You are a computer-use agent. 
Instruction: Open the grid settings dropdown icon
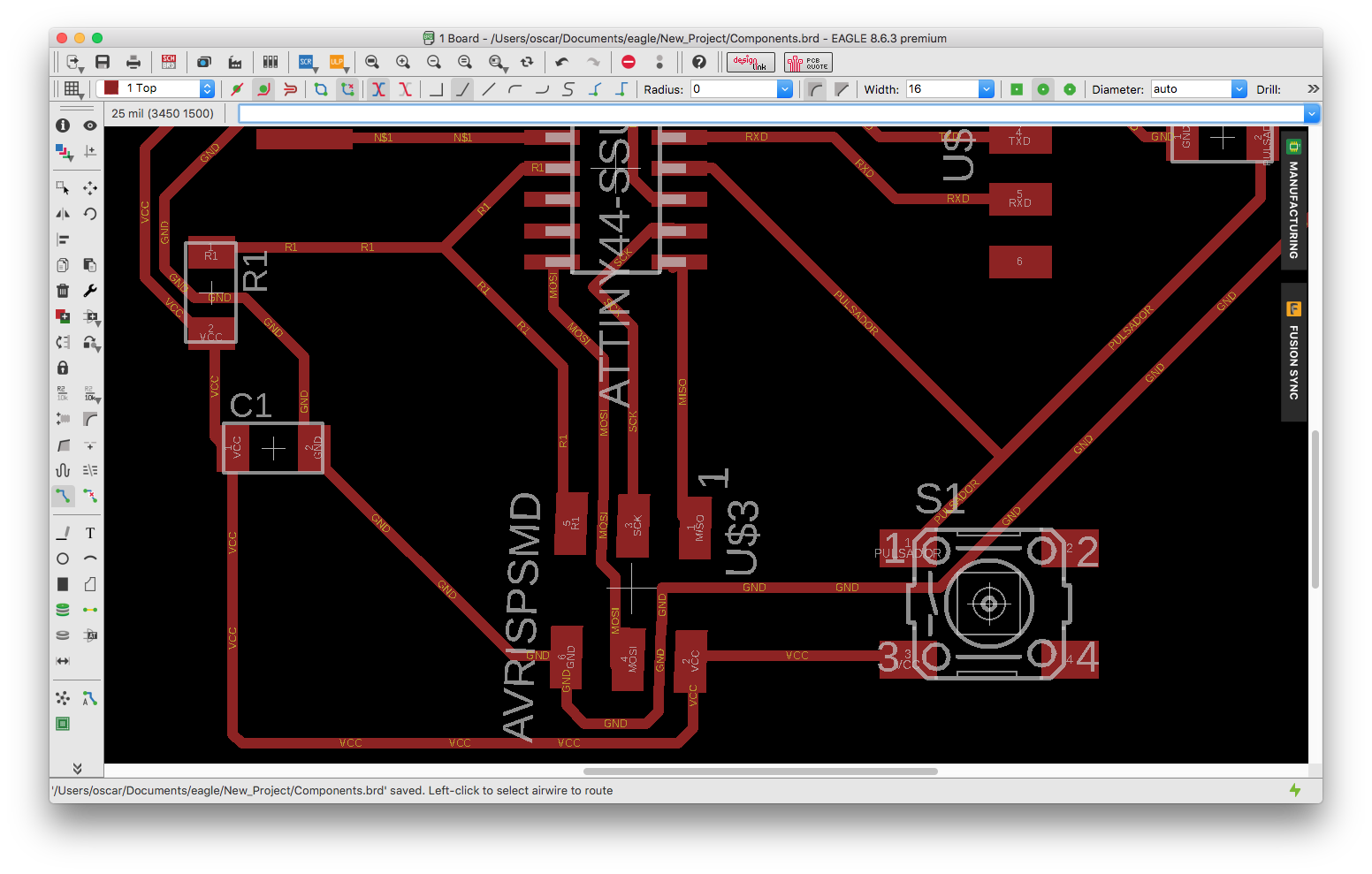tap(72, 89)
